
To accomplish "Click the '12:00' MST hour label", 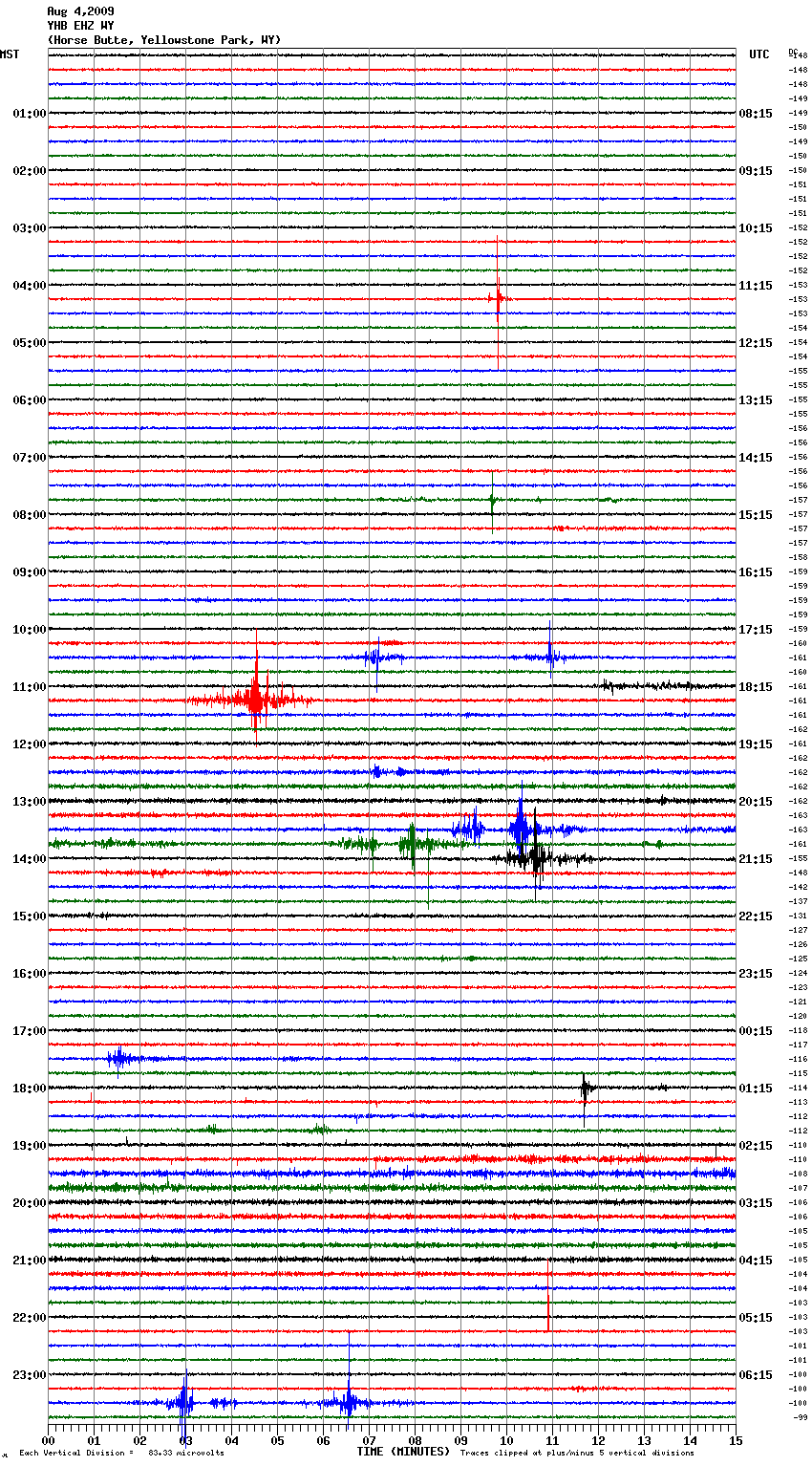I will point(29,744).
